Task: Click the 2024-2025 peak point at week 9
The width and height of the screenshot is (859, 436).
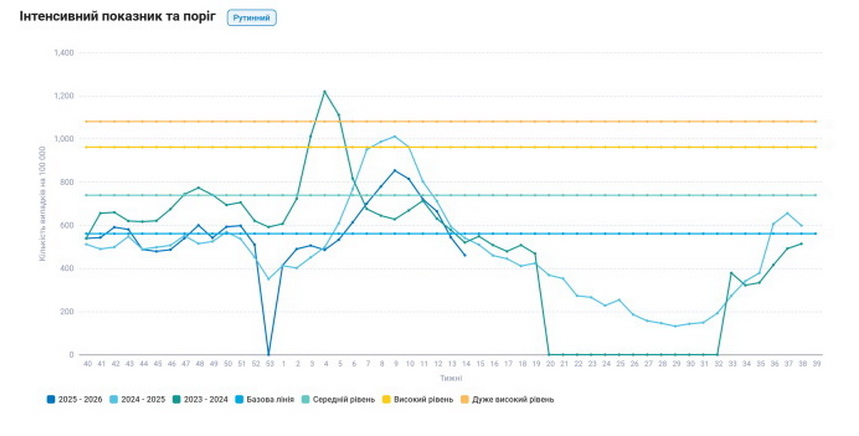Action: [x=395, y=136]
